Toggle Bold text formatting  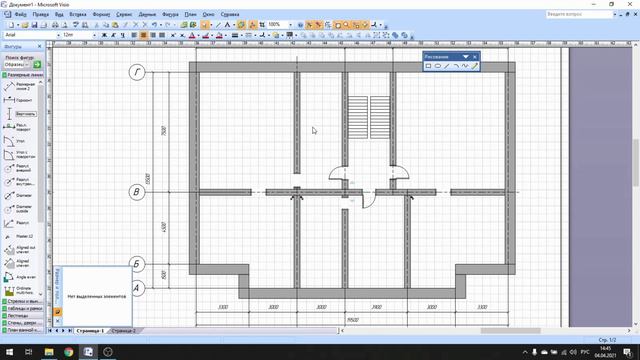104,35
